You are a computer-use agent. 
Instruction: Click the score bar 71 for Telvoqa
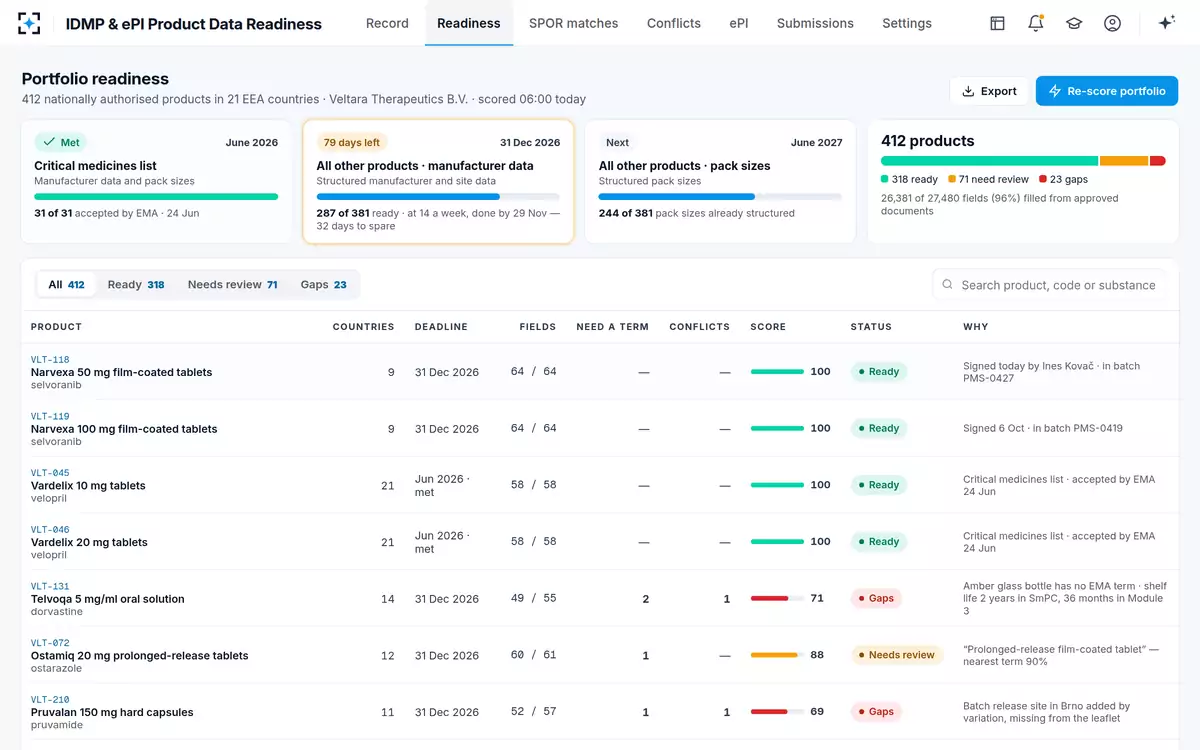click(x=777, y=598)
